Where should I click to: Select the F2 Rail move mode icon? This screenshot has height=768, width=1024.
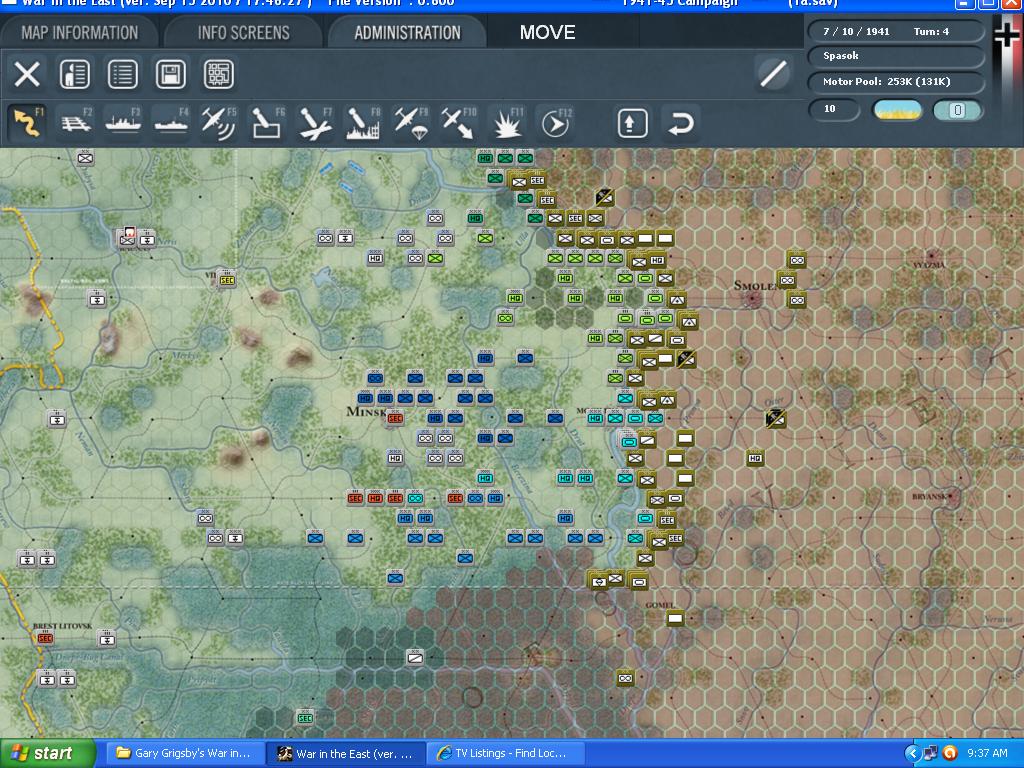(76, 123)
